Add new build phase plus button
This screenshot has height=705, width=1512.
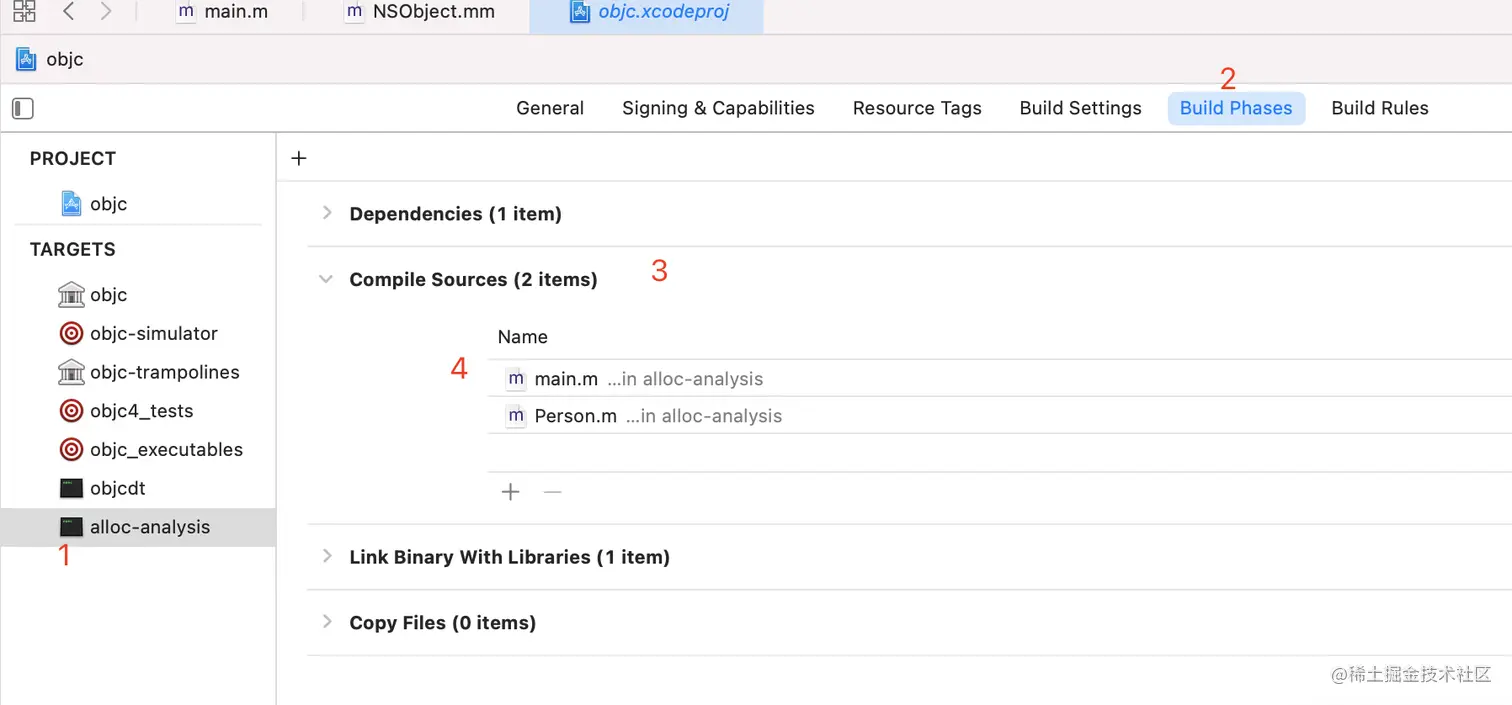click(x=298, y=158)
